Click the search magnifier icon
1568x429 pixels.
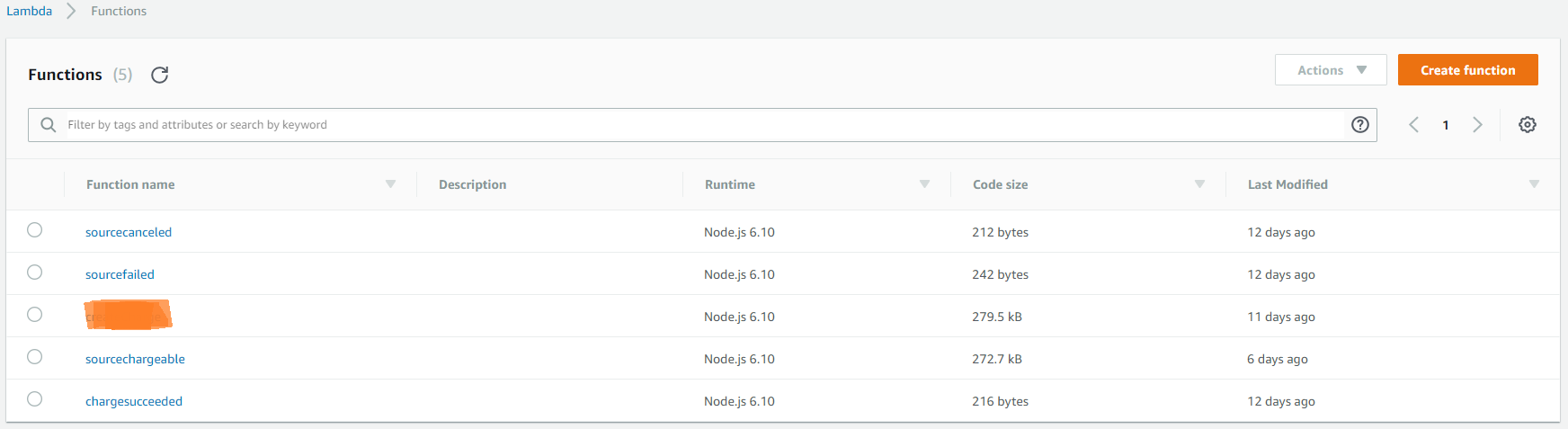49,125
